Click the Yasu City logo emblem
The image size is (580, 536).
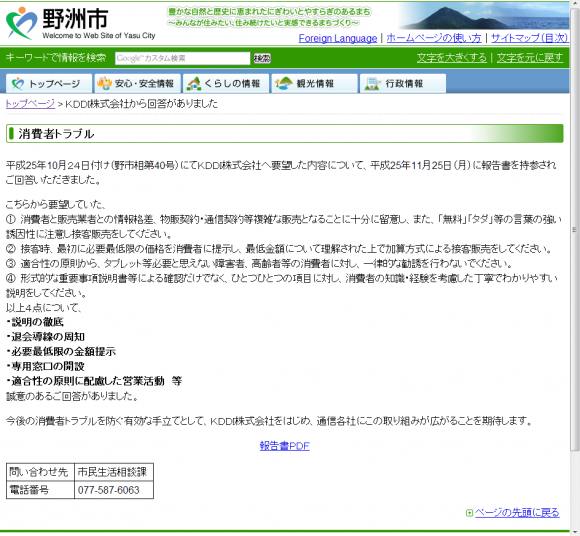coord(21,23)
